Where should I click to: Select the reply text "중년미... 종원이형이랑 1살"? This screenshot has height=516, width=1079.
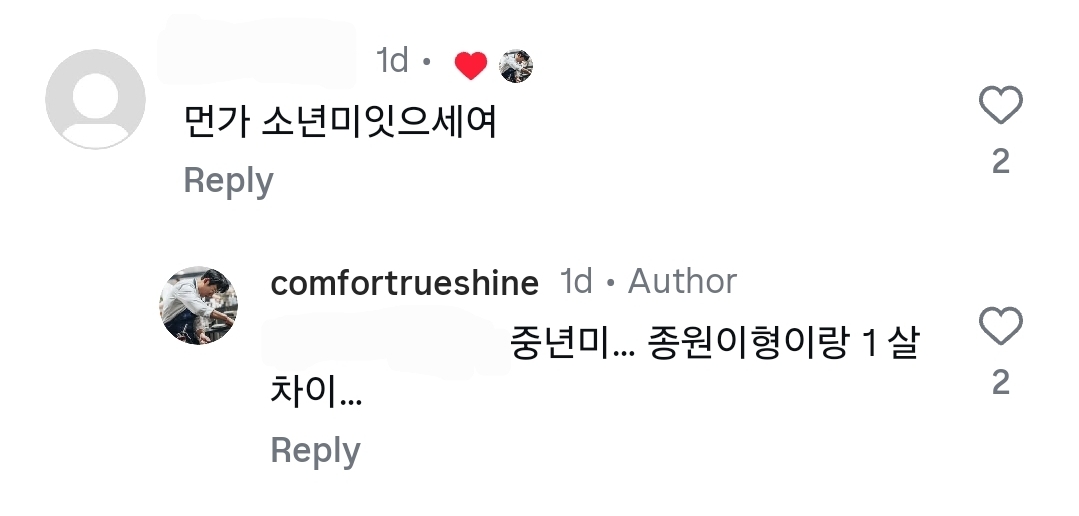click(x=713, y=343)
